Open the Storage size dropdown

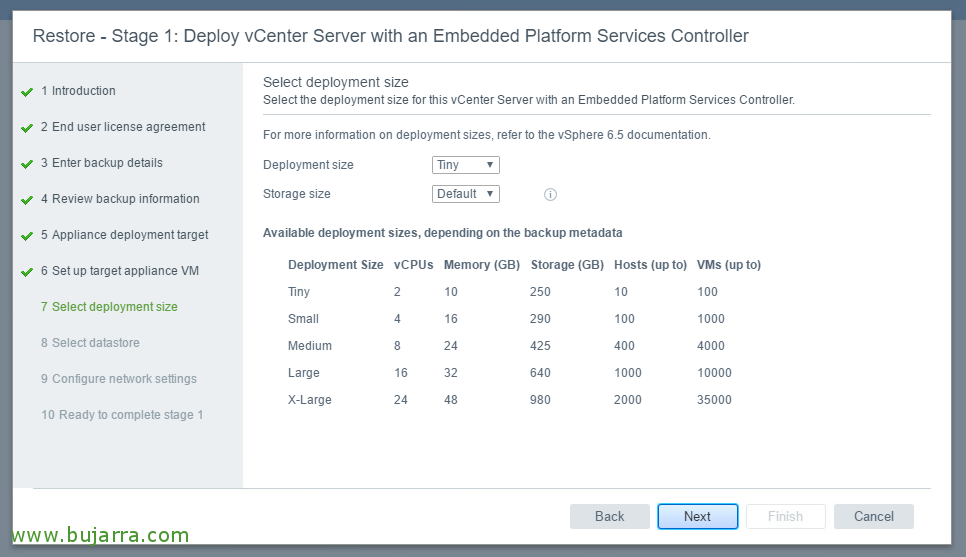point(465,194)
